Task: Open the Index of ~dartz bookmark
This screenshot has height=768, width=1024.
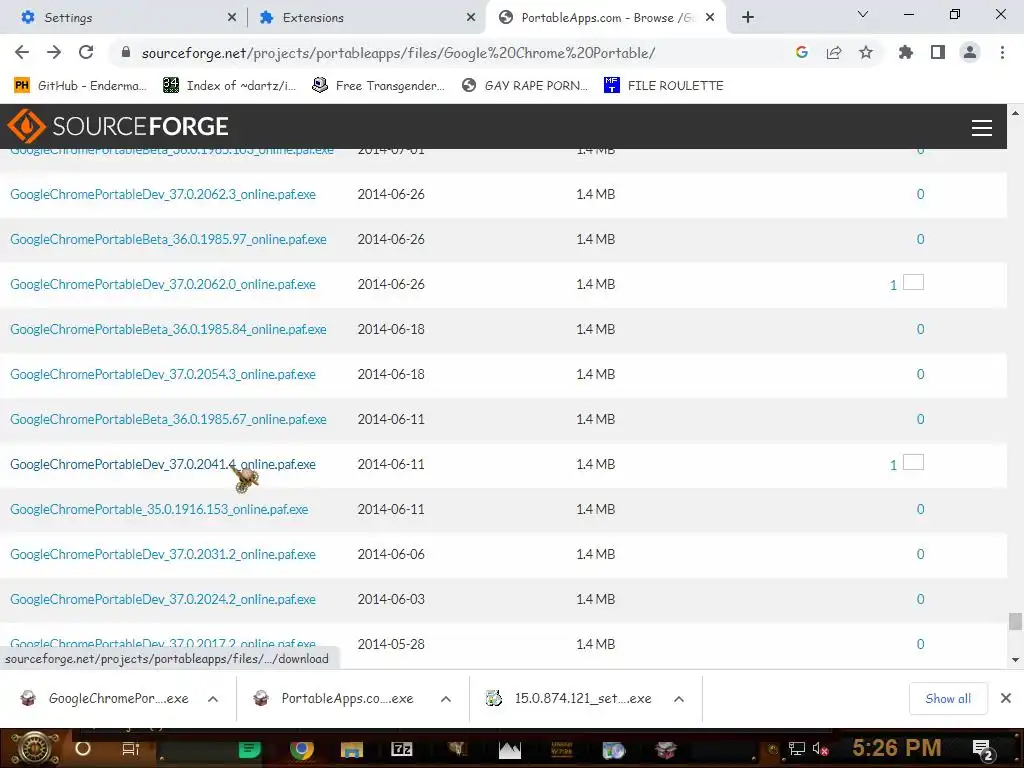Action: 229,86
